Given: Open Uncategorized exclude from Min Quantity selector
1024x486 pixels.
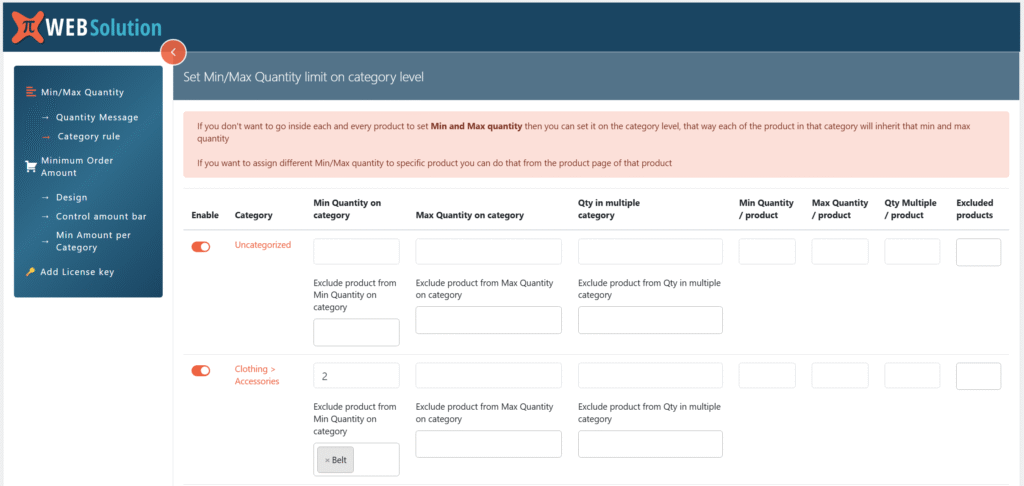Looking at the screenshot, I should click(x=356, y=332).
